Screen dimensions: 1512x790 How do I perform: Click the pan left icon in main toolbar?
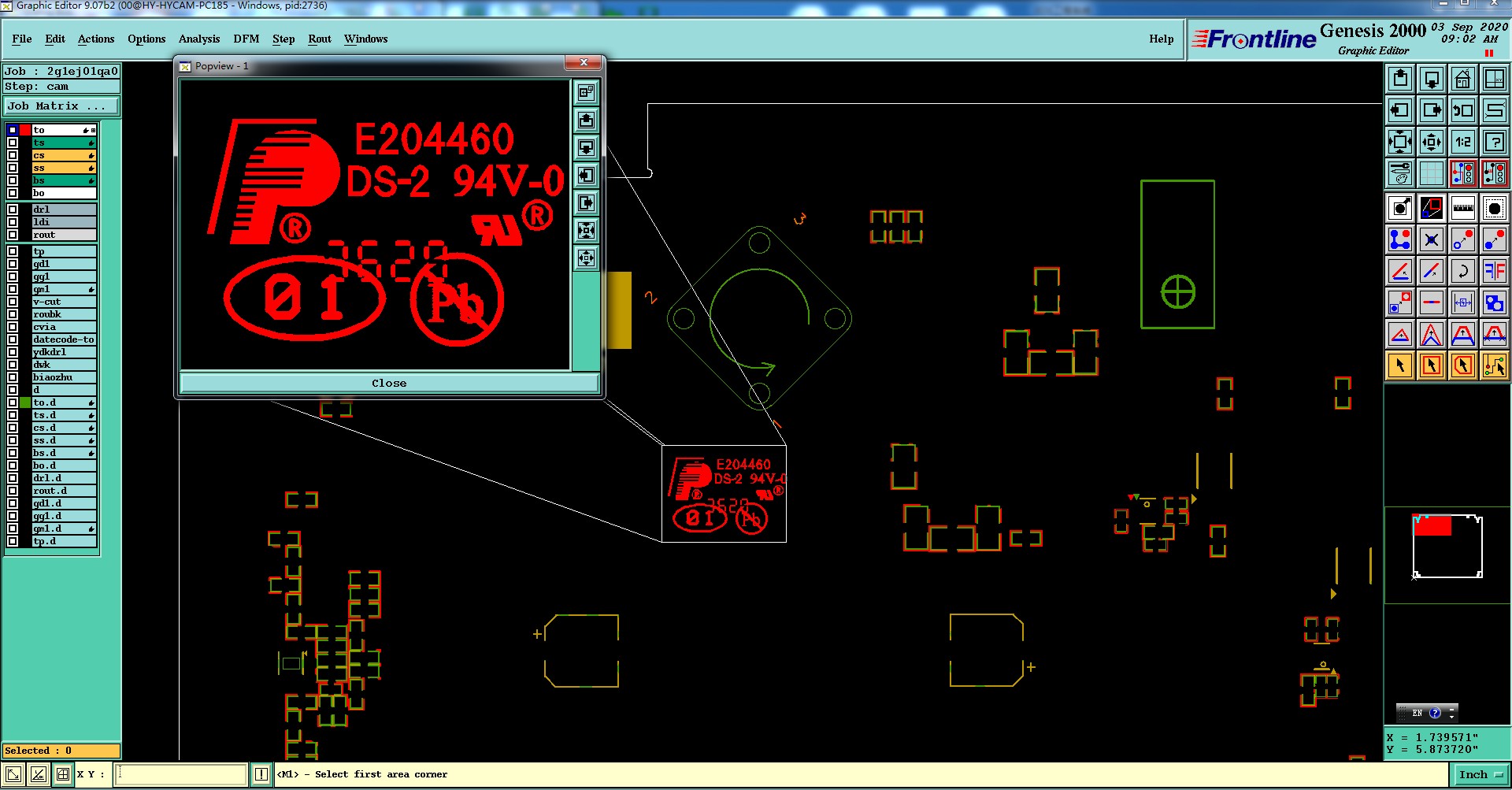(1400, 110)
